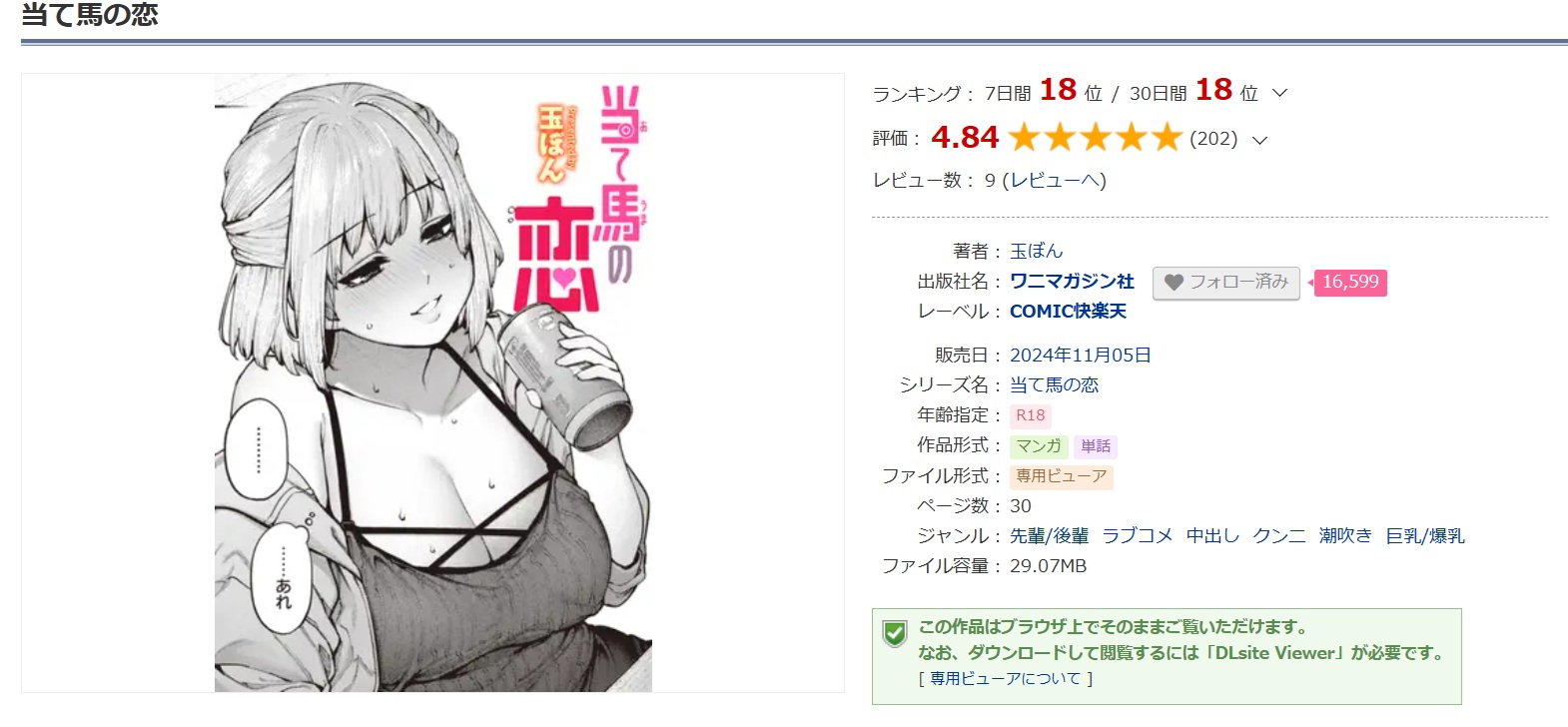Click the 単話 format tag
Viewport: 1568px width, 727px height.
1096,446
